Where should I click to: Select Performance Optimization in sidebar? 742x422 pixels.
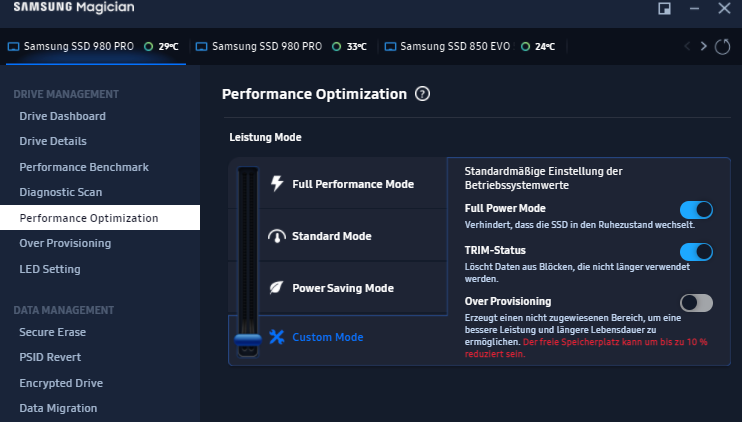point(100,218)
